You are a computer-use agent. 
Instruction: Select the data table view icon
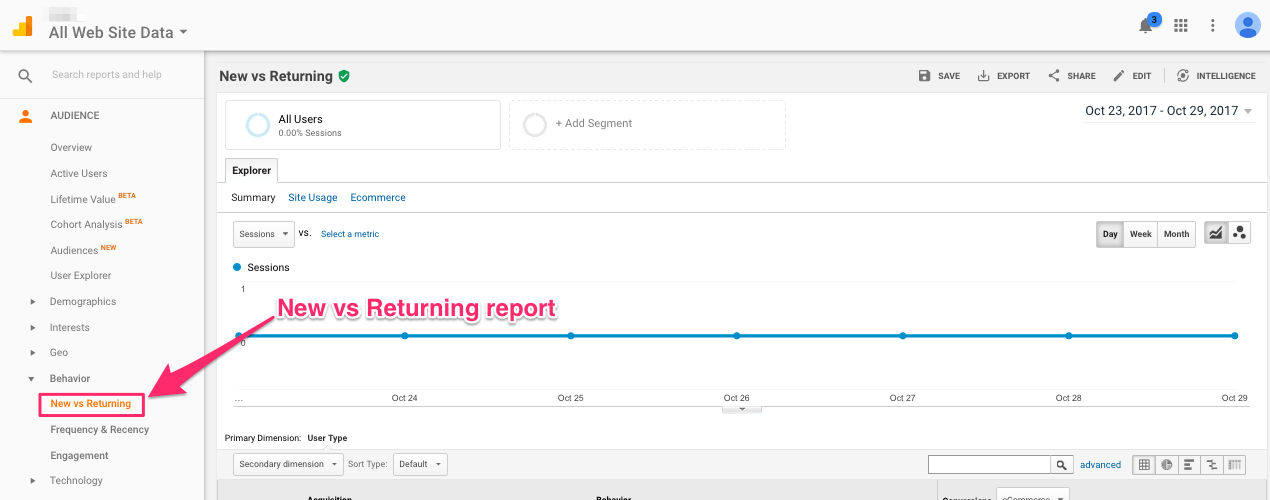point(1144,464)
